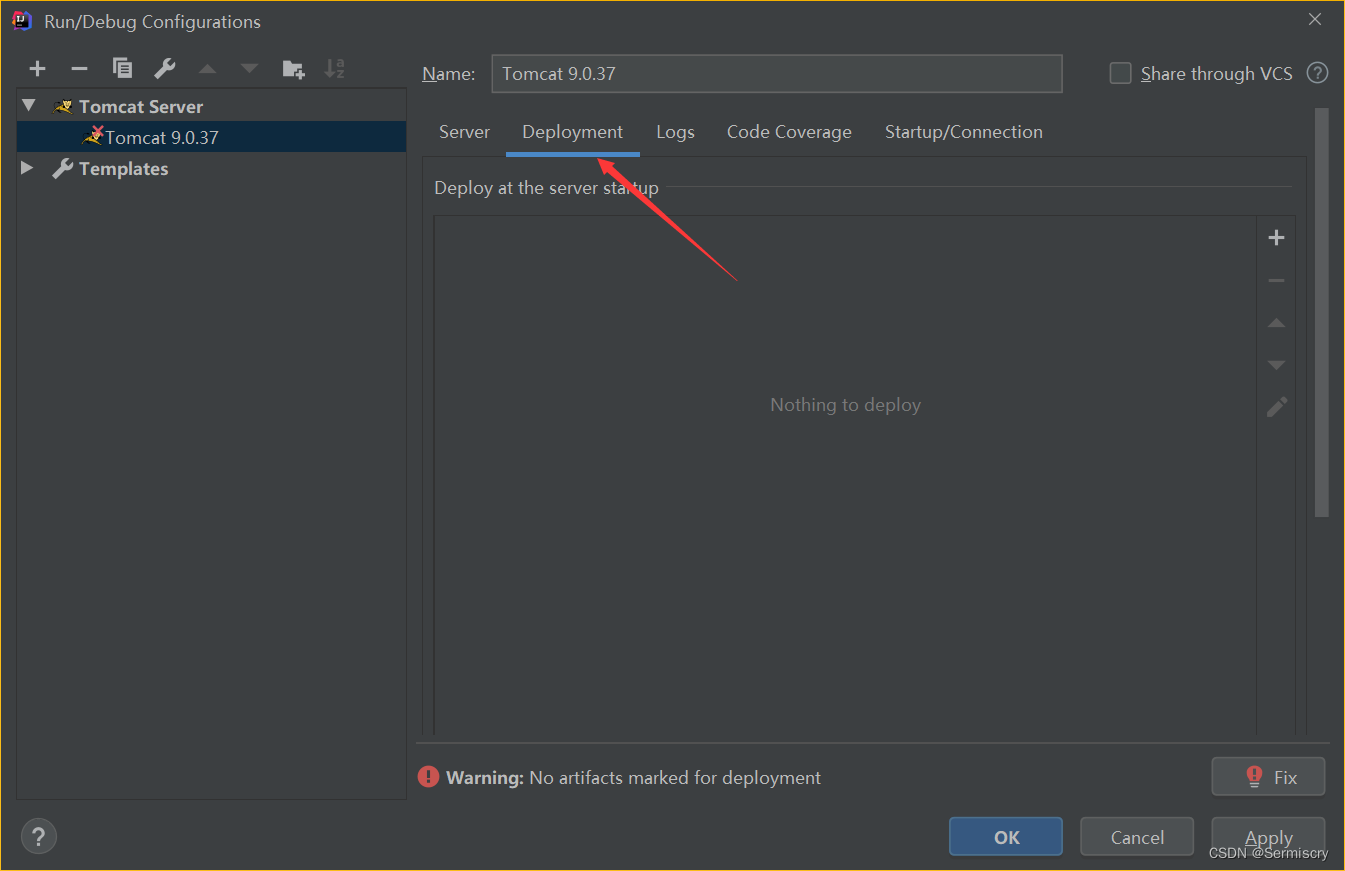Edit deployment item pencil icon
This screenshot has width=1345, height=871.
point(1277,407)
